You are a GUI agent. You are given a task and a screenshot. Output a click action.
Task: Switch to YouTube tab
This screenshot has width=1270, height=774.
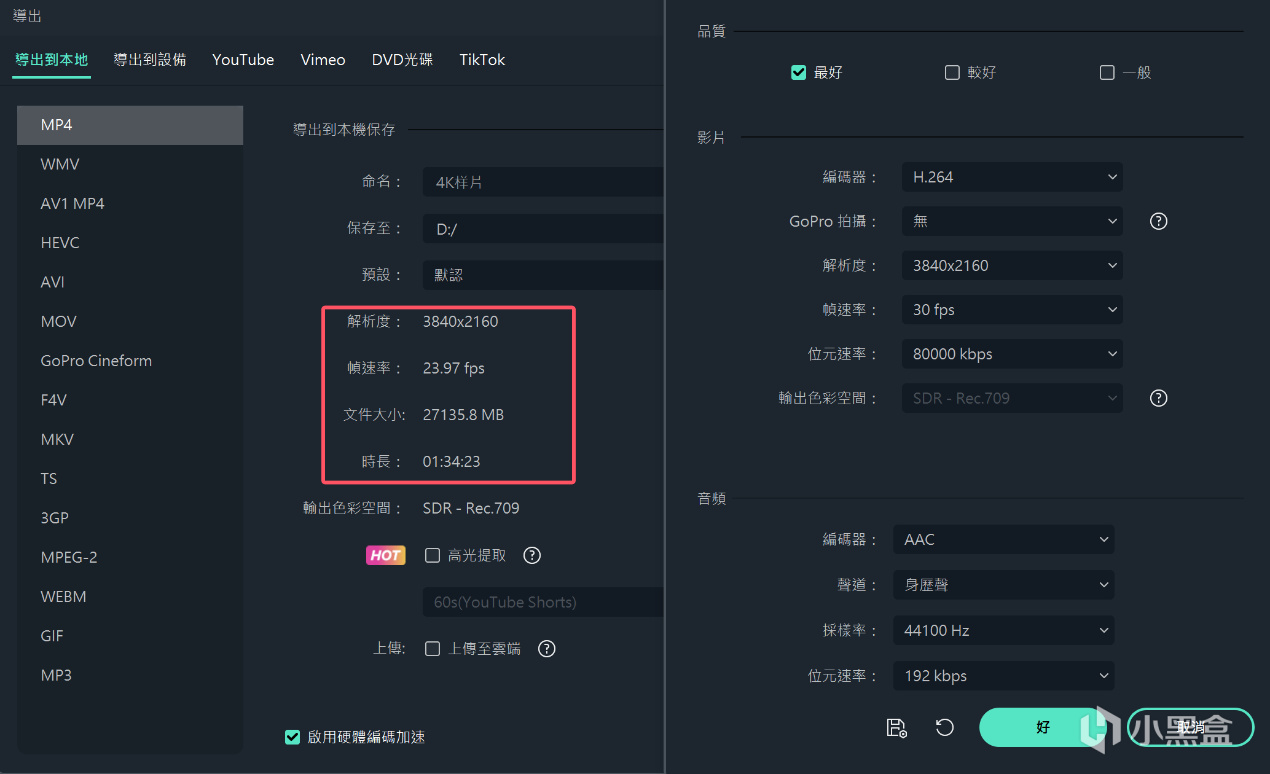click(x=243, y=60)
